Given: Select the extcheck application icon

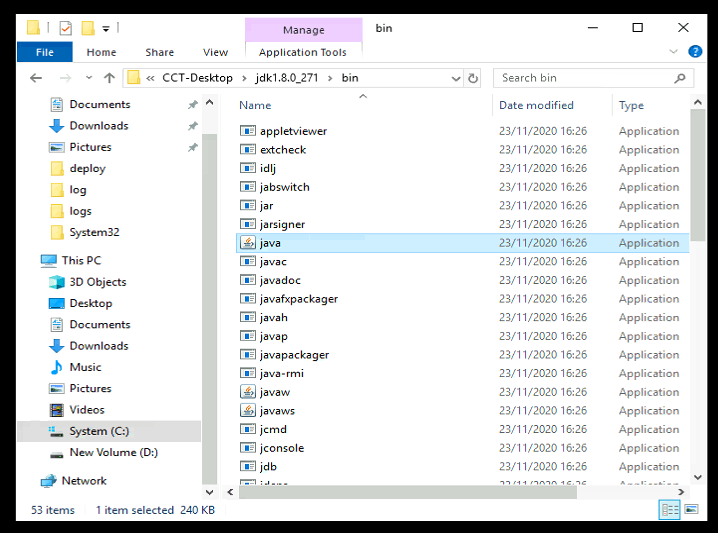Looking at the screenshot, I should [248, 150].
